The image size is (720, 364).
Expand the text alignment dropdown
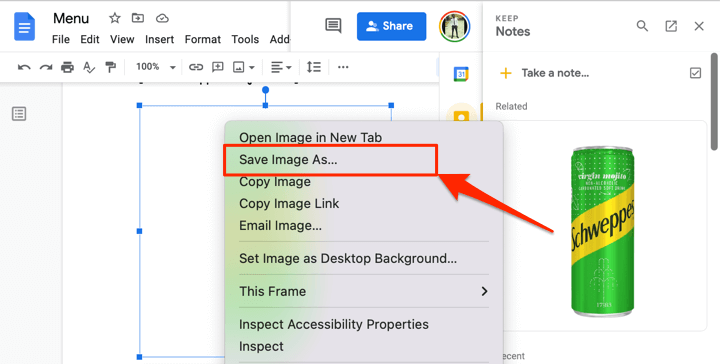[281, 67]
